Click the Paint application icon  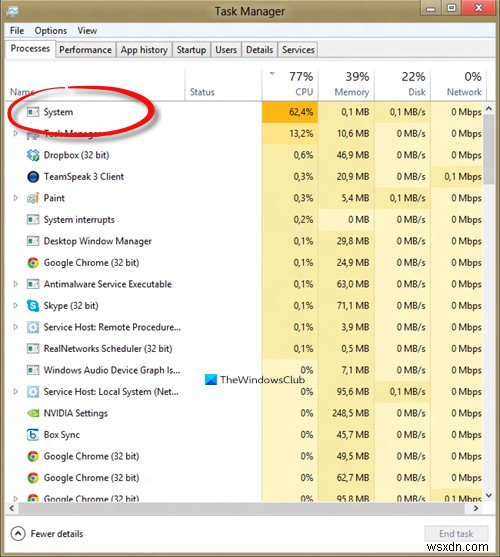pyautogui.click(x=33, y=198)
